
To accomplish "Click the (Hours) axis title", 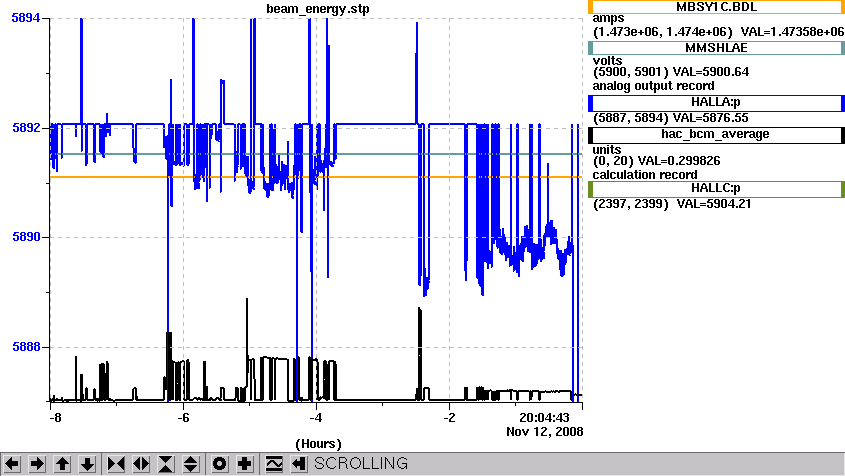I will [318, 444].
